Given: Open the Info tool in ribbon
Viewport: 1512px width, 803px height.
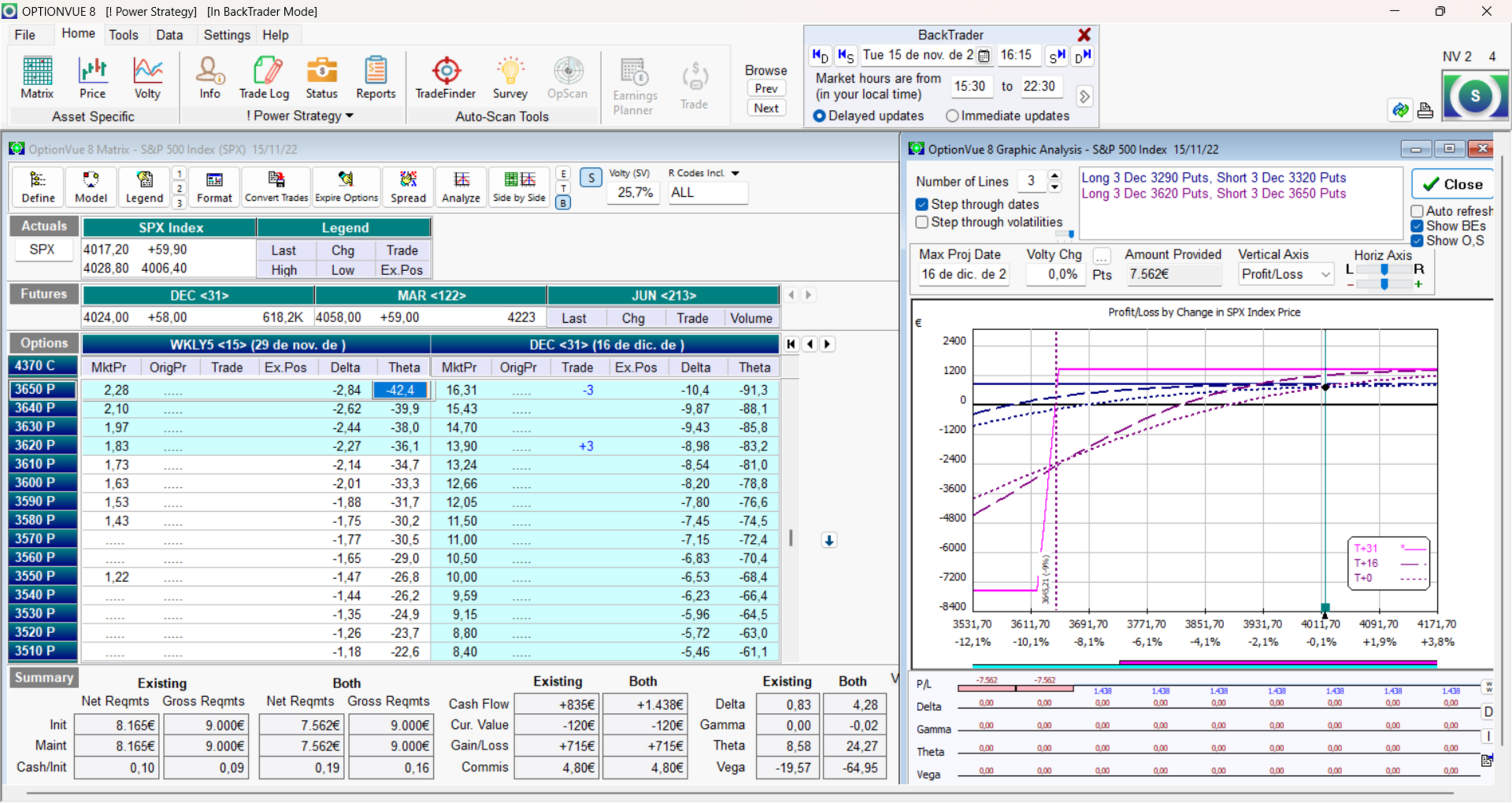Looking at the screenshot, I should point(210,78).
